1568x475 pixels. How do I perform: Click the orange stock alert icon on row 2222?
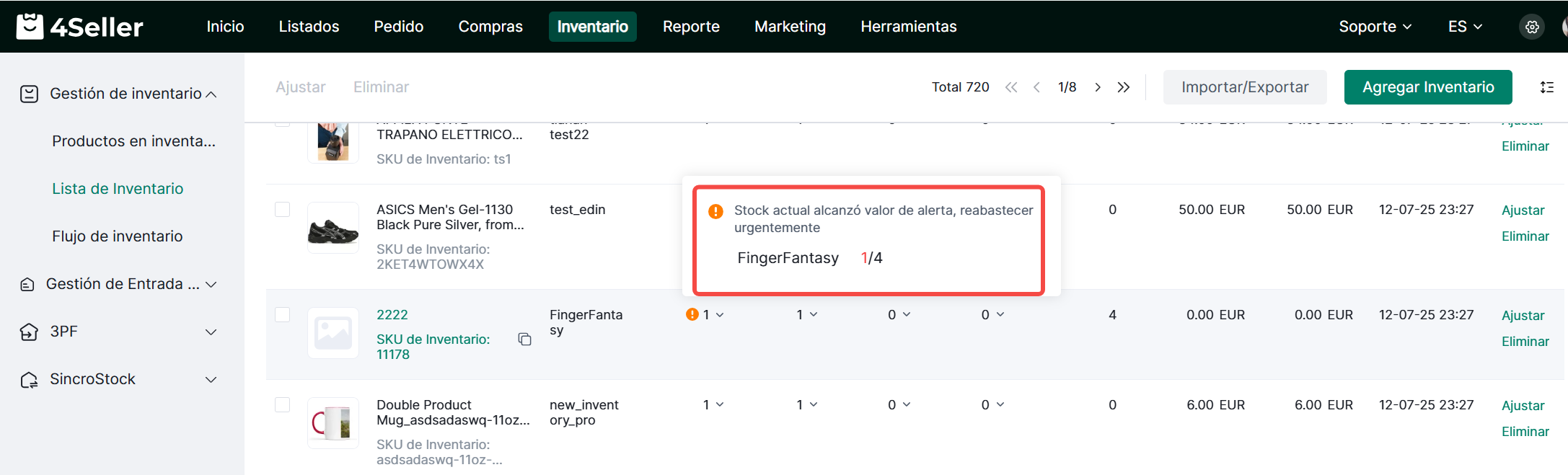point(692,314)
